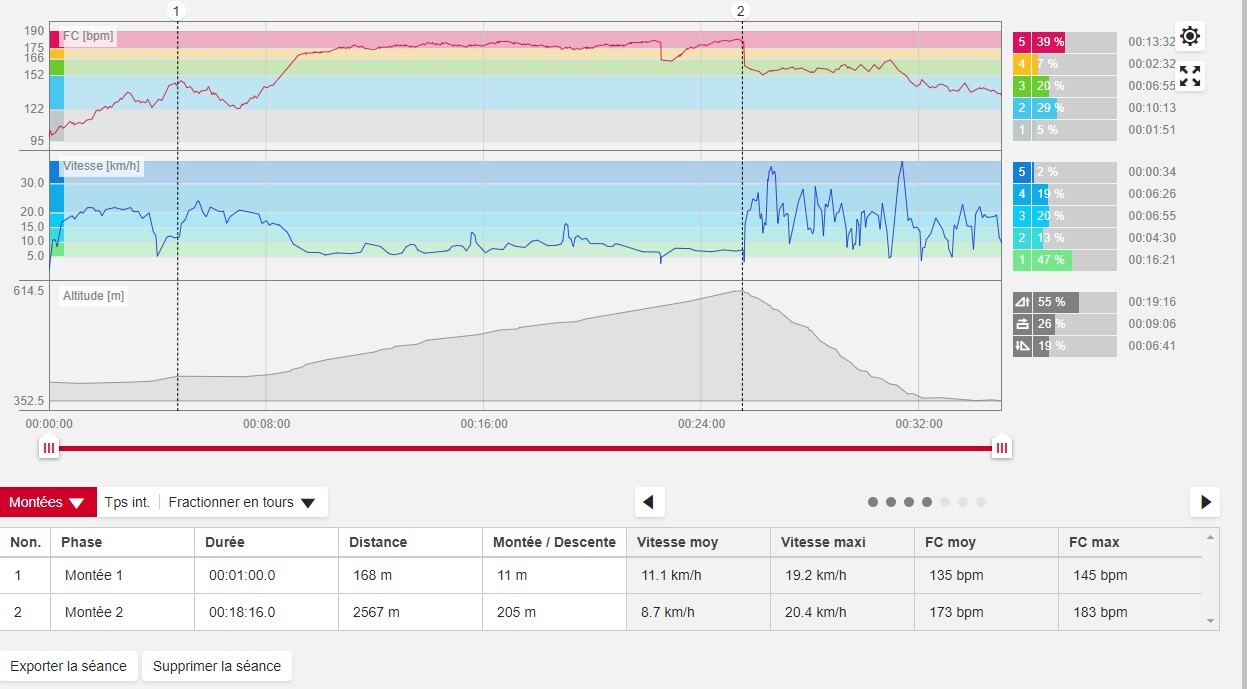Select lap marker 2 on the chart
Image resolution: width=1247 pixels, height=689 pixels.
pyautogui.click(x=741, y=11)
